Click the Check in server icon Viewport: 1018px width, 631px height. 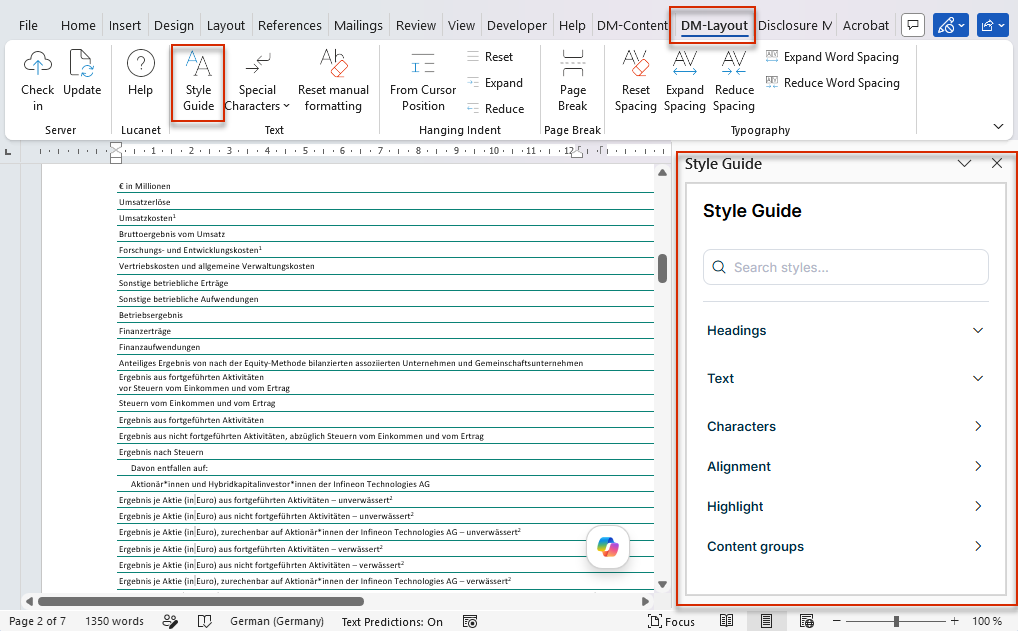pos(37,81)
